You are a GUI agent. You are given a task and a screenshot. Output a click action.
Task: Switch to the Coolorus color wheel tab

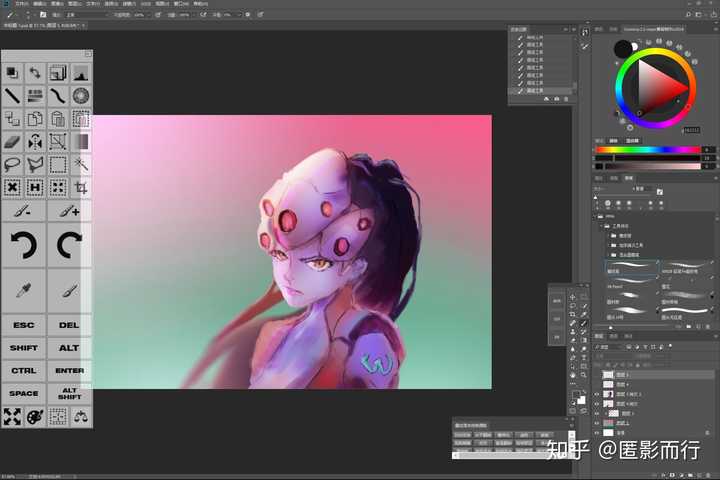pyautogui.click(x=653, y=29)
